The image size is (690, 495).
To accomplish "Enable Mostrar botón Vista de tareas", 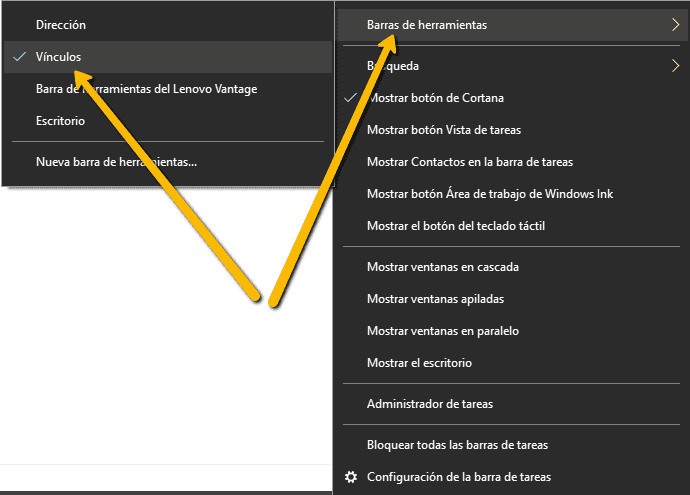I will pos(513,130).
